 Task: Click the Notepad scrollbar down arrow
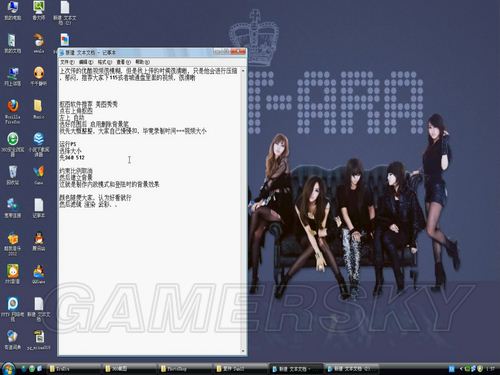[243, 351]
